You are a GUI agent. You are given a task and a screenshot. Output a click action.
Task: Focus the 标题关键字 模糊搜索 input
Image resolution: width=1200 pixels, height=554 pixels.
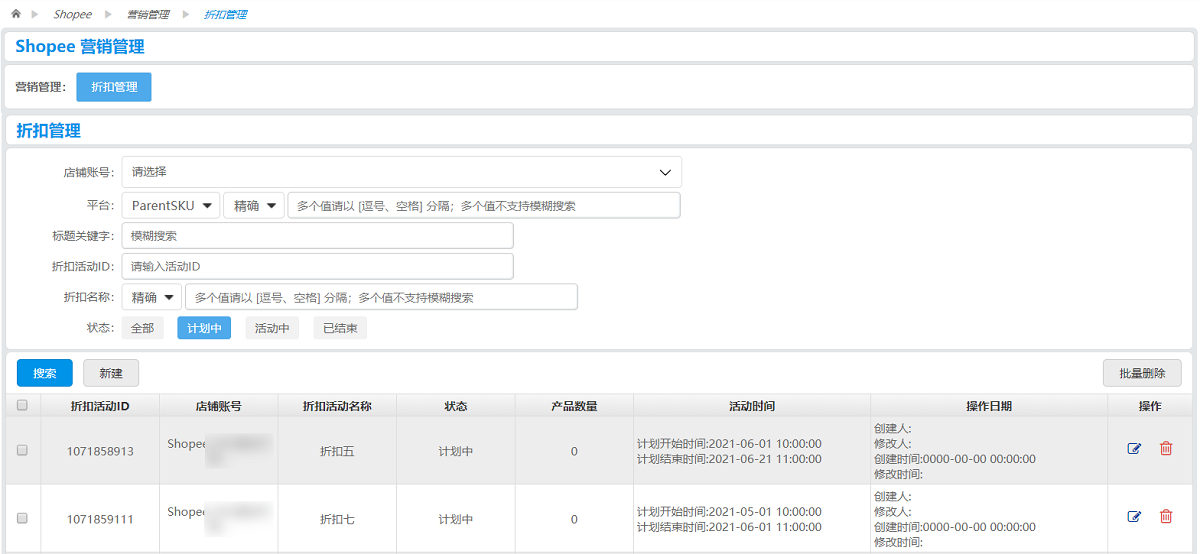[x=318, y=236]
